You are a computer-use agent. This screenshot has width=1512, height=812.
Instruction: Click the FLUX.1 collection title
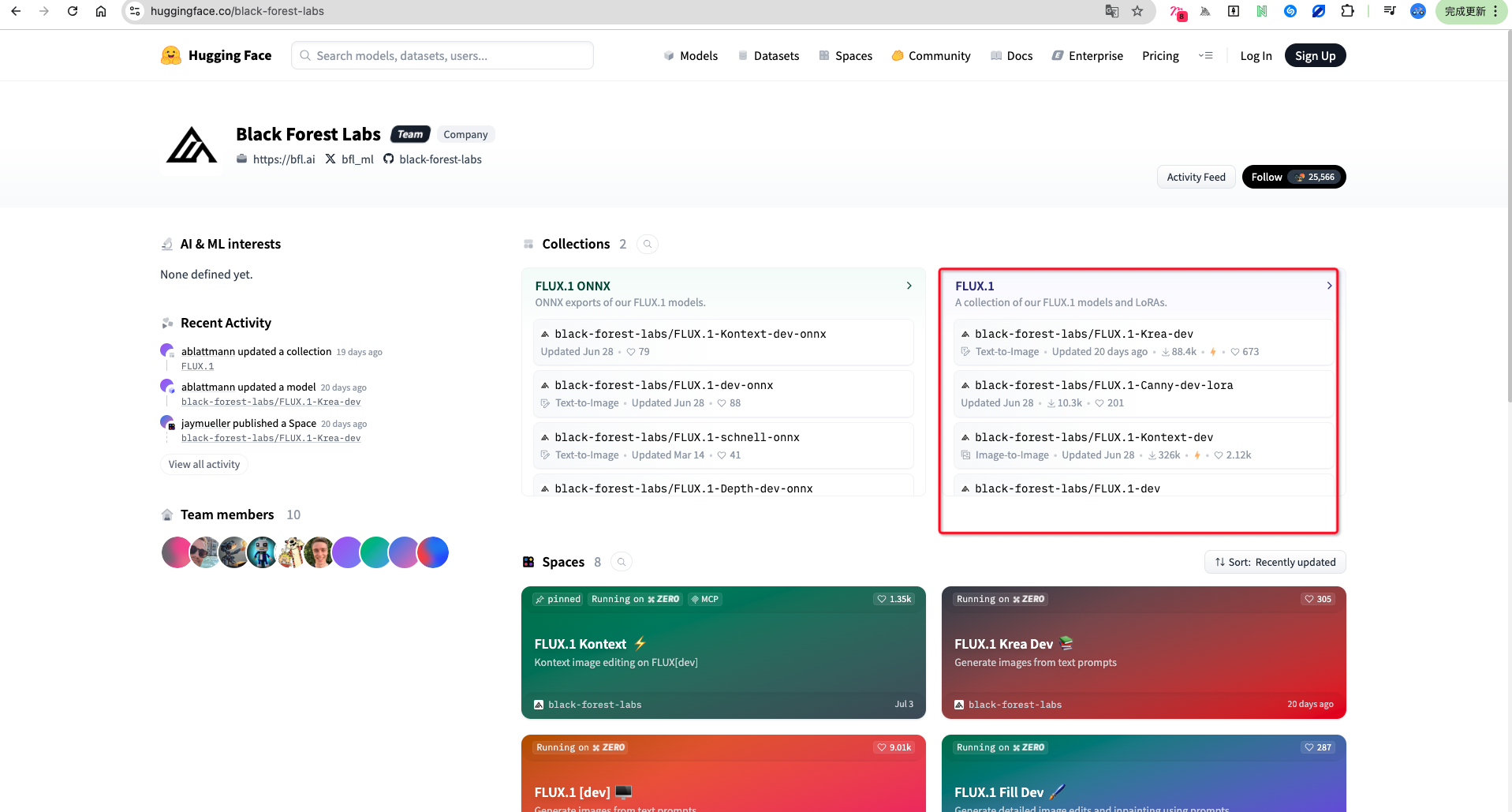975,286
